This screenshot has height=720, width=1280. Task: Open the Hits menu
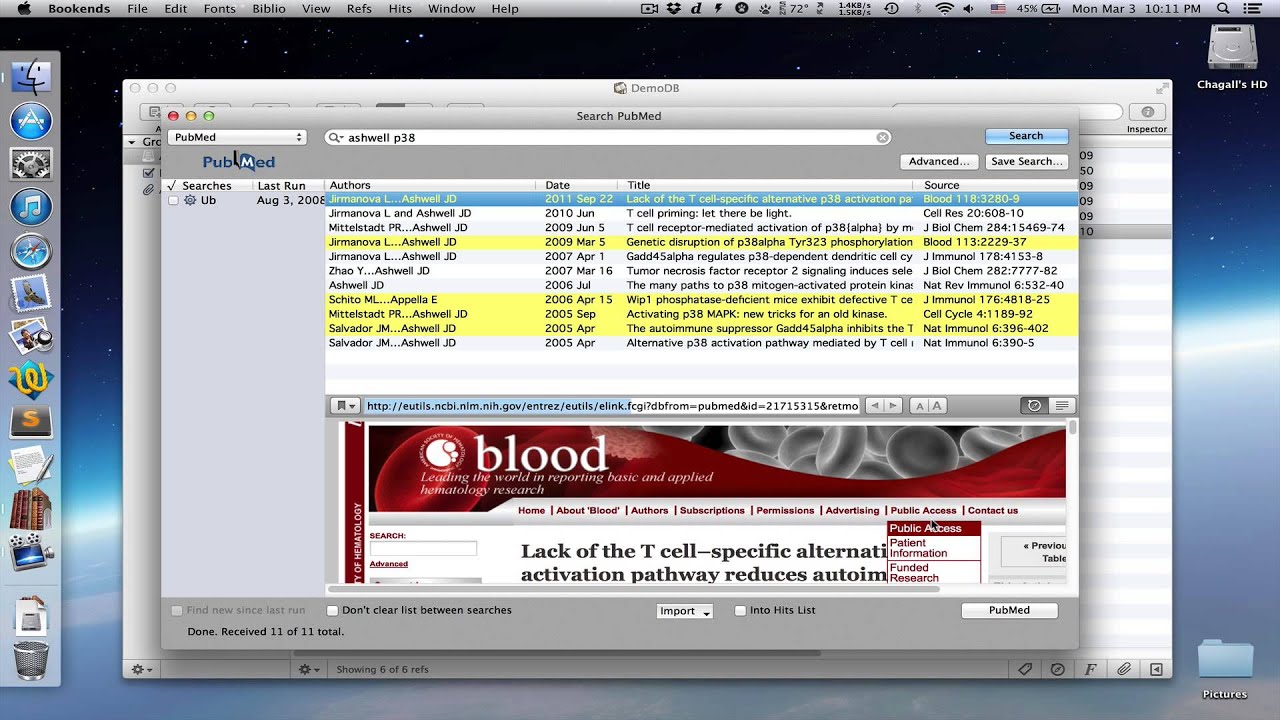coord(400,9)
